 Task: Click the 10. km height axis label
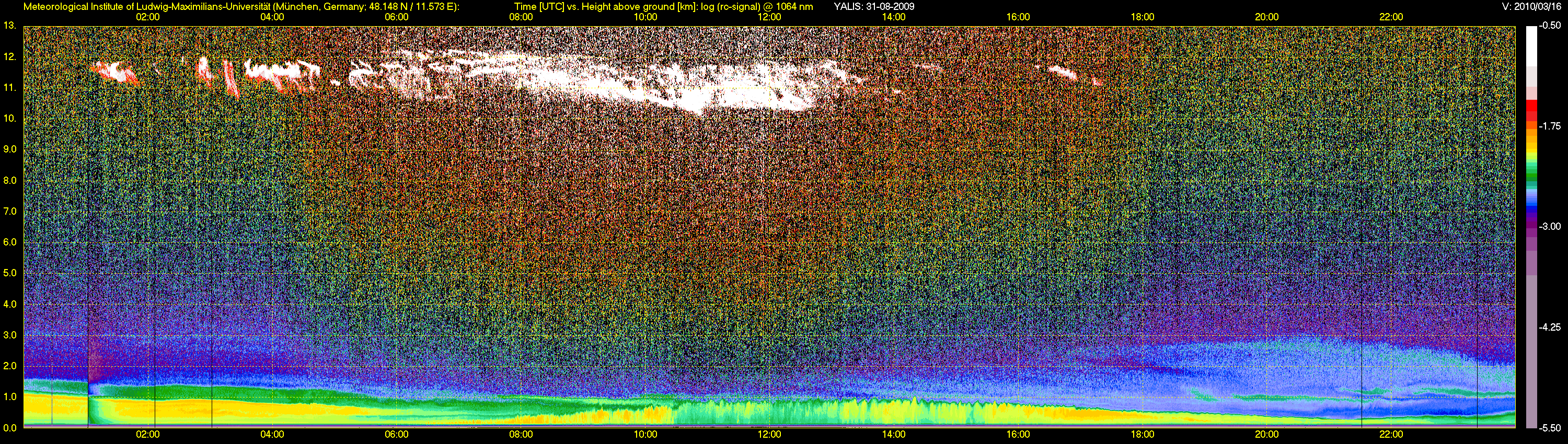pos(9,118)
